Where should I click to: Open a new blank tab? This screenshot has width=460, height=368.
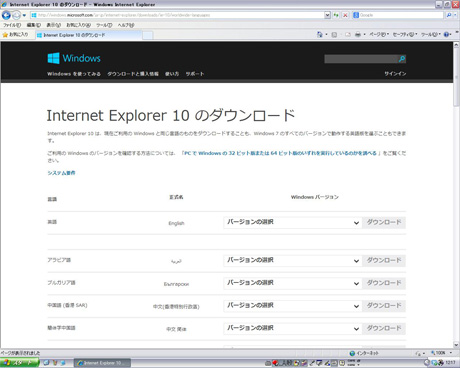148,35
